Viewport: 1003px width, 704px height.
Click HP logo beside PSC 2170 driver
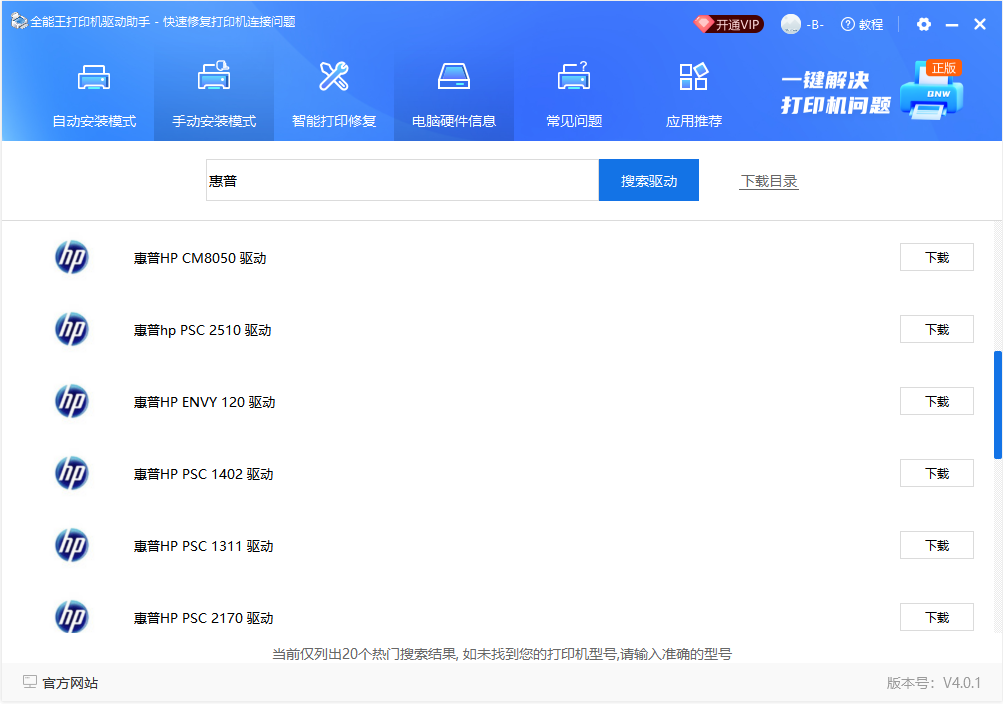point(72,617)
